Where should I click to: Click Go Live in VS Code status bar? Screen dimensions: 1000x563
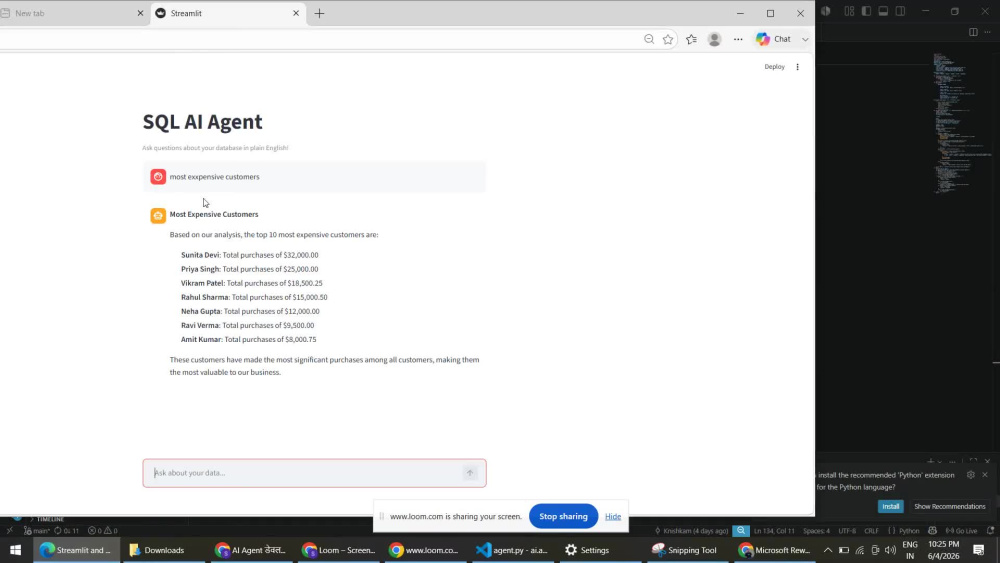[962, 530]
